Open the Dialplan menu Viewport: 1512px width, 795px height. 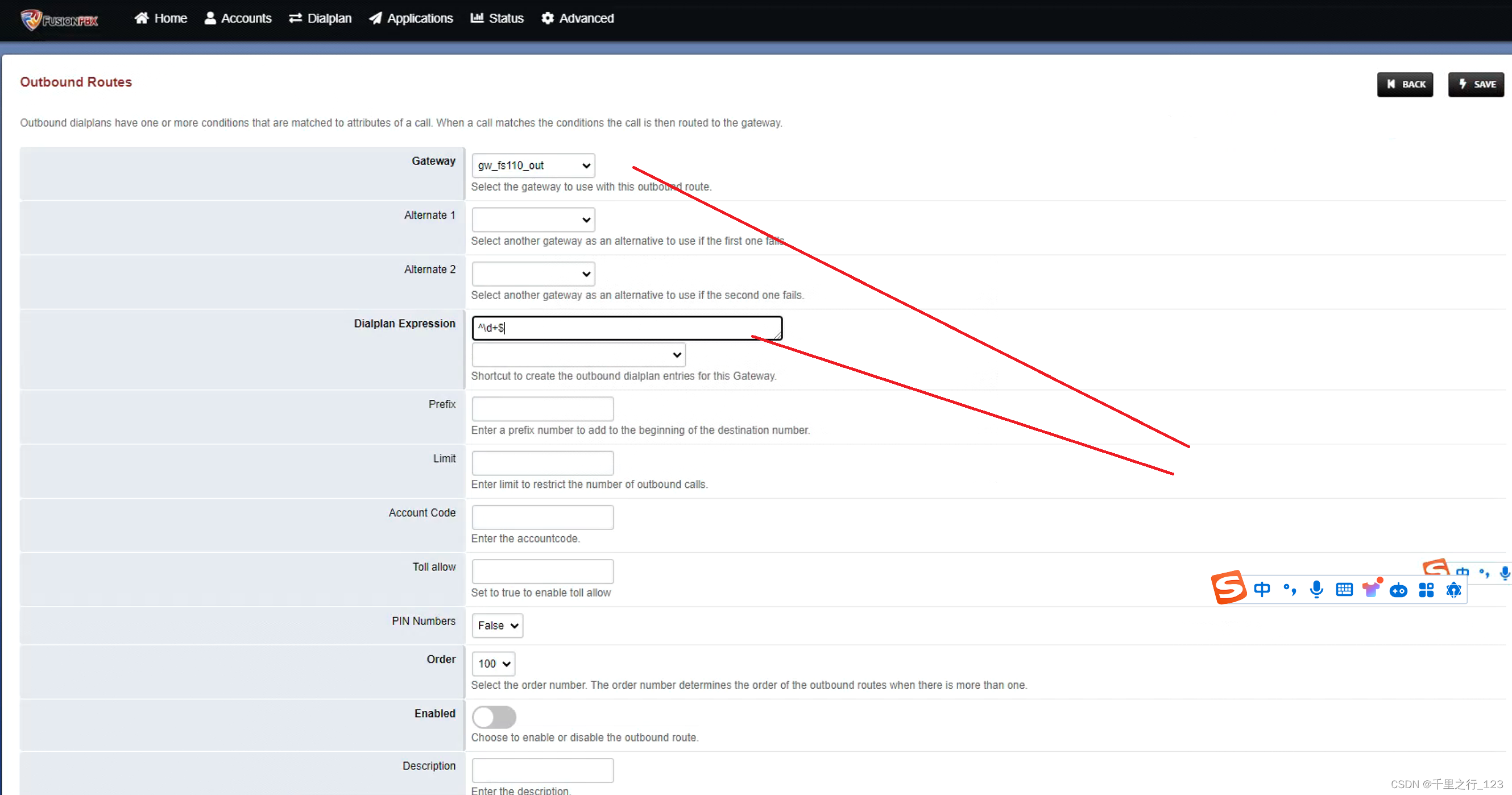[320, 18]
